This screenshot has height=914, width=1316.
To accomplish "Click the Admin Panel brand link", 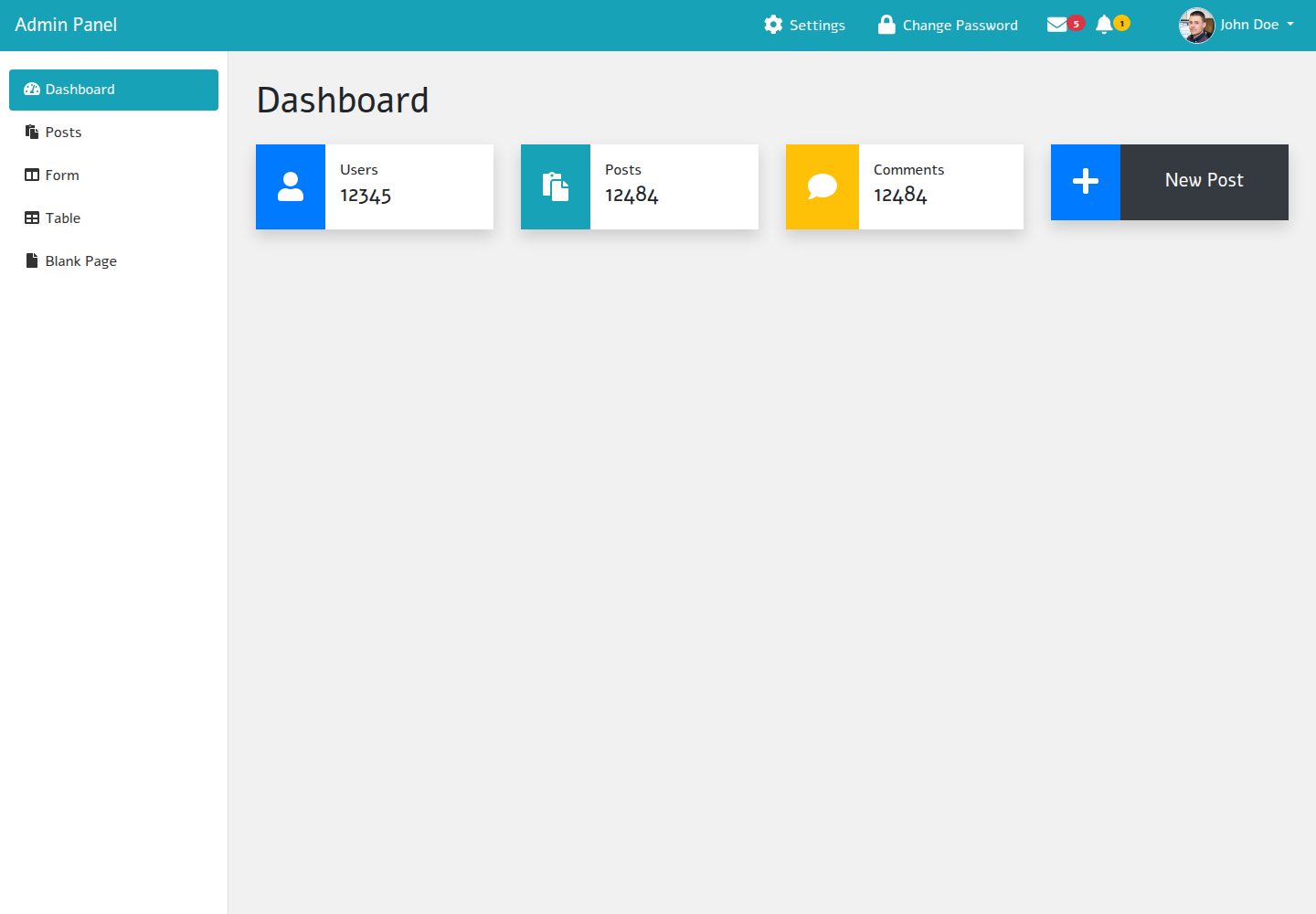I will click(66, 25).
